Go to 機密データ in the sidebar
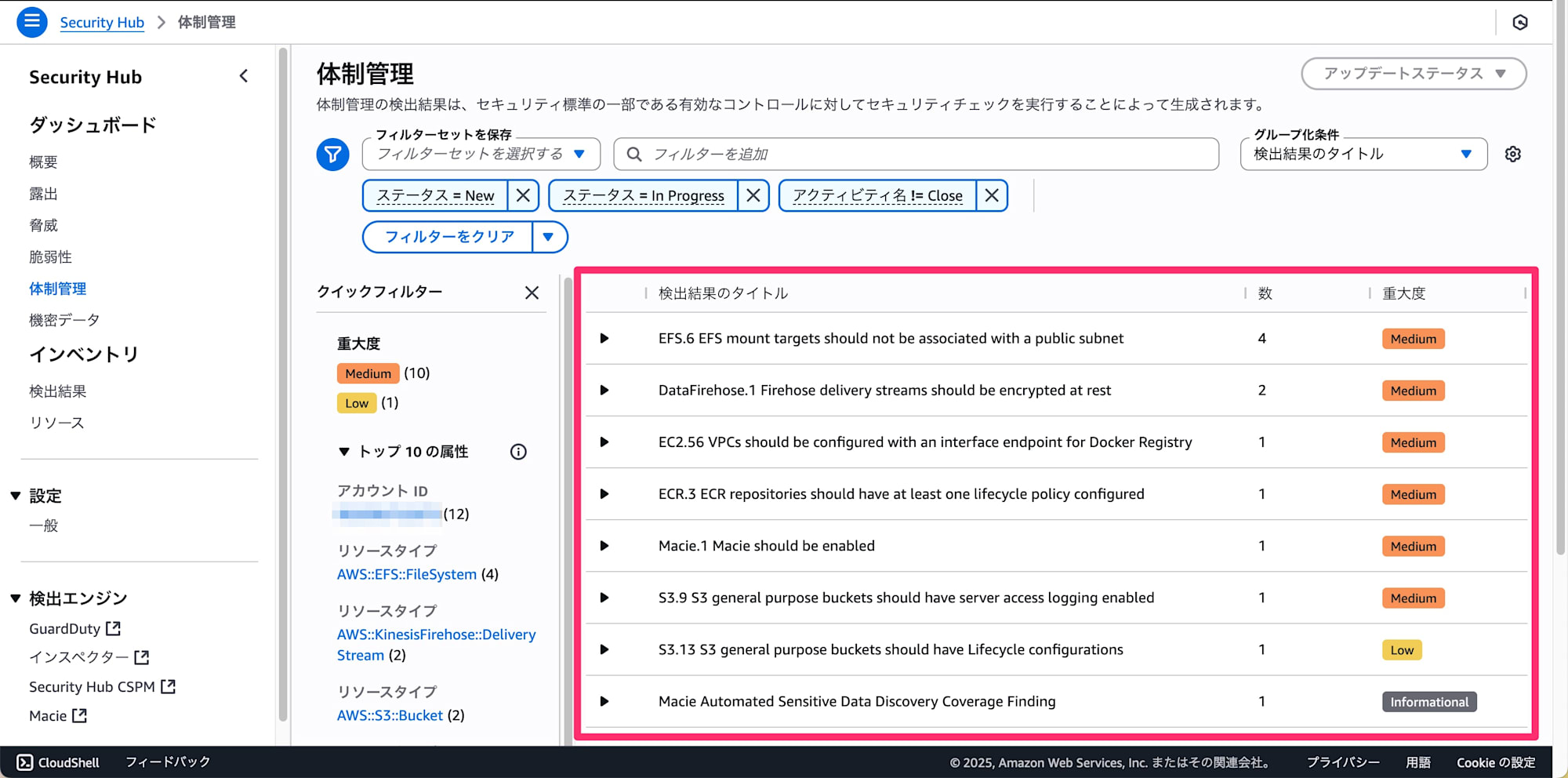 click(64, 320)
